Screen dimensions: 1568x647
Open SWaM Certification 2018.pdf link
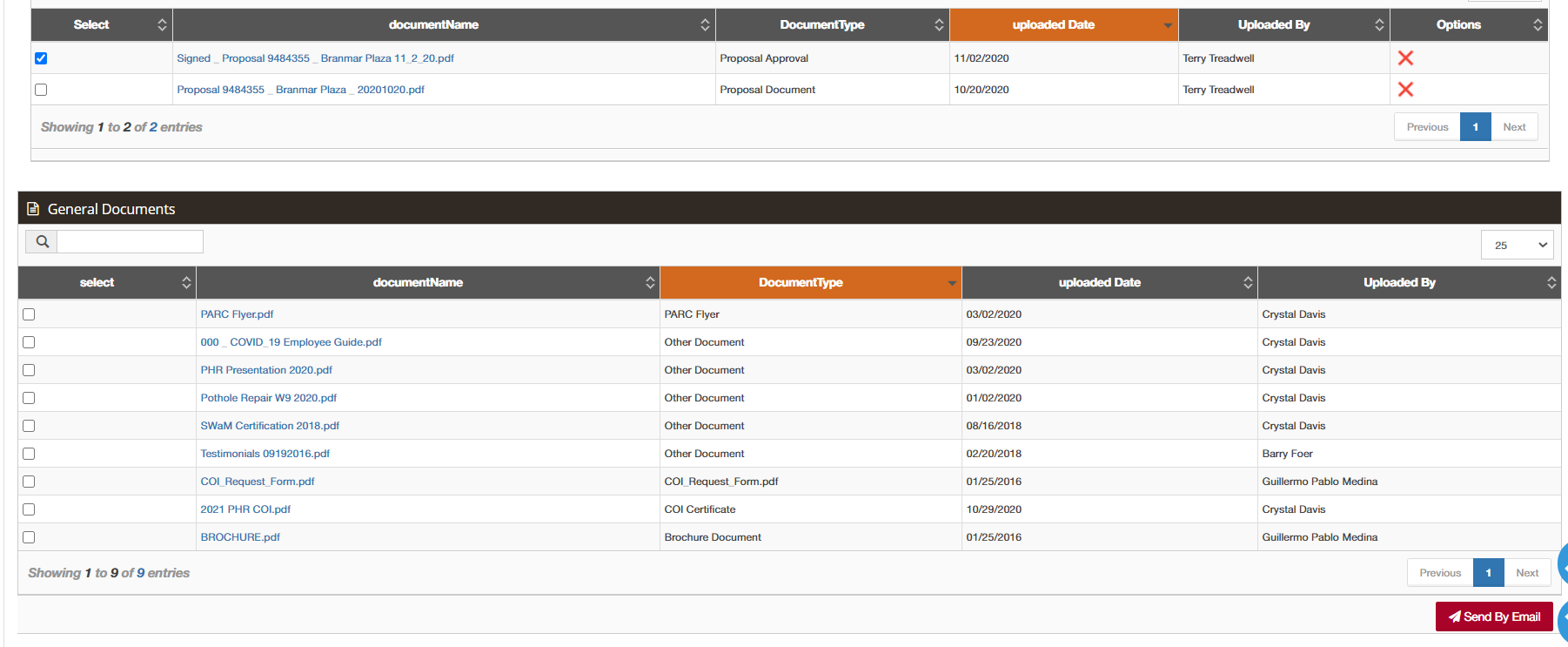tap(270, 426)
